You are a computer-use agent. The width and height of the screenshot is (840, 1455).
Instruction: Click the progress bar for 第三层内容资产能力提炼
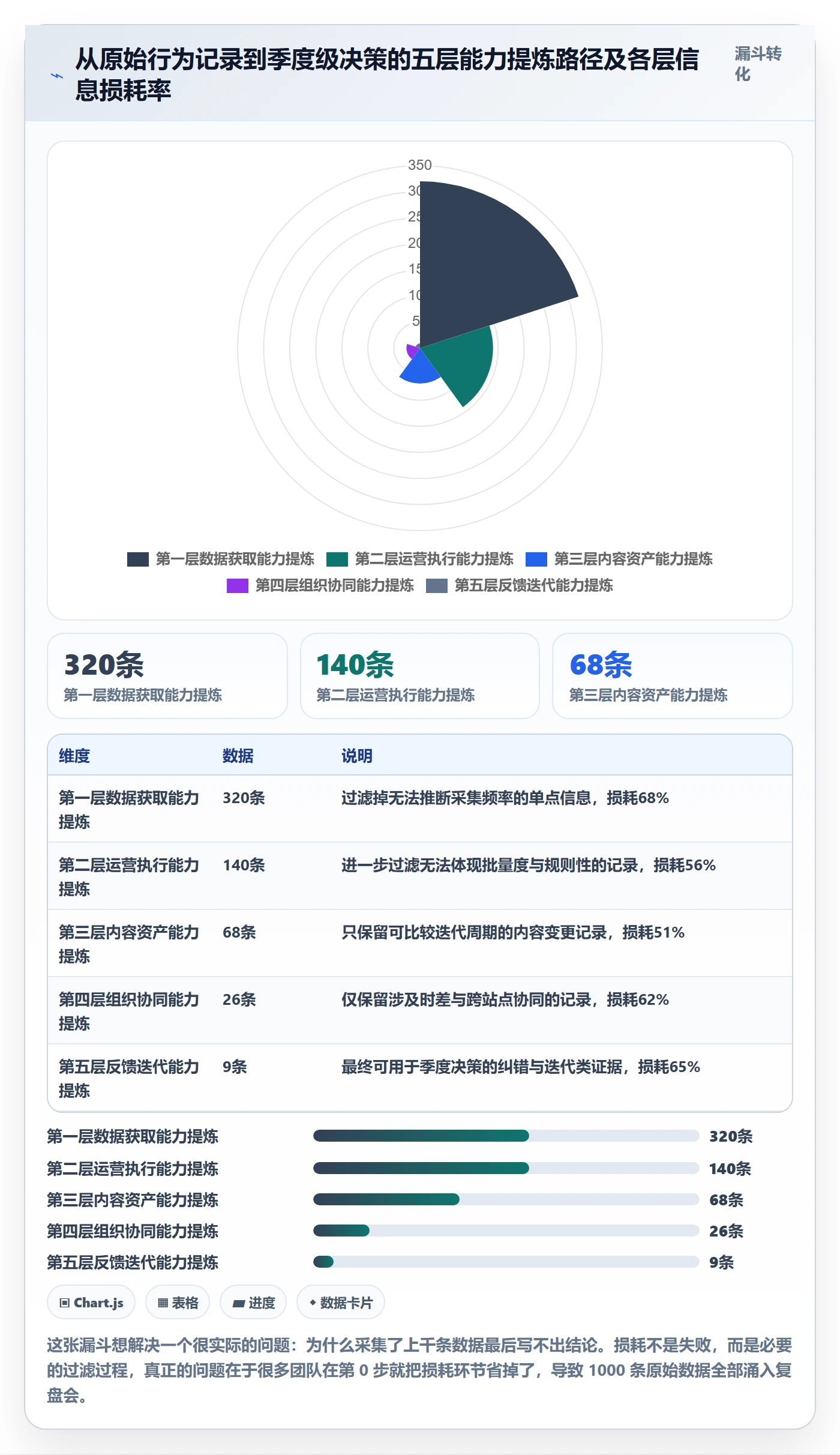click(506, 1199)
